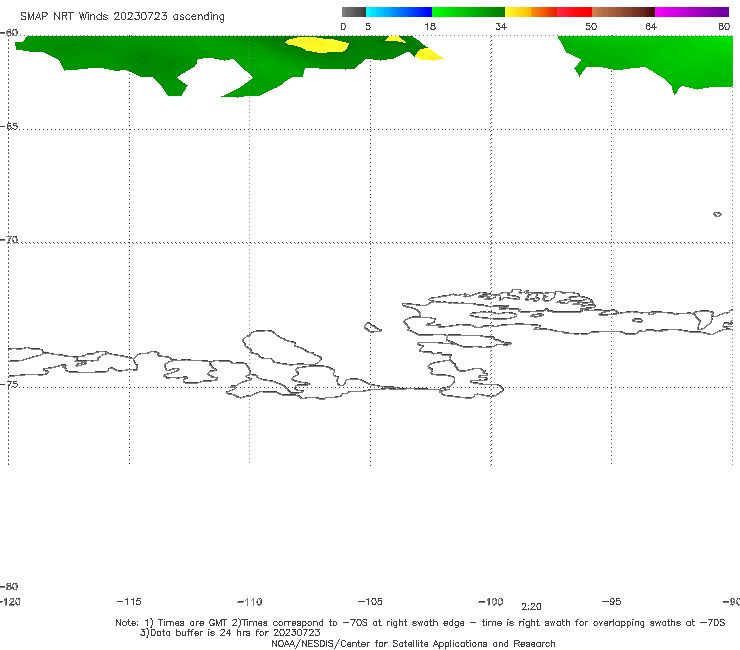Click the longitude label '-120'
740x650 pixels.
coord(10,602)
